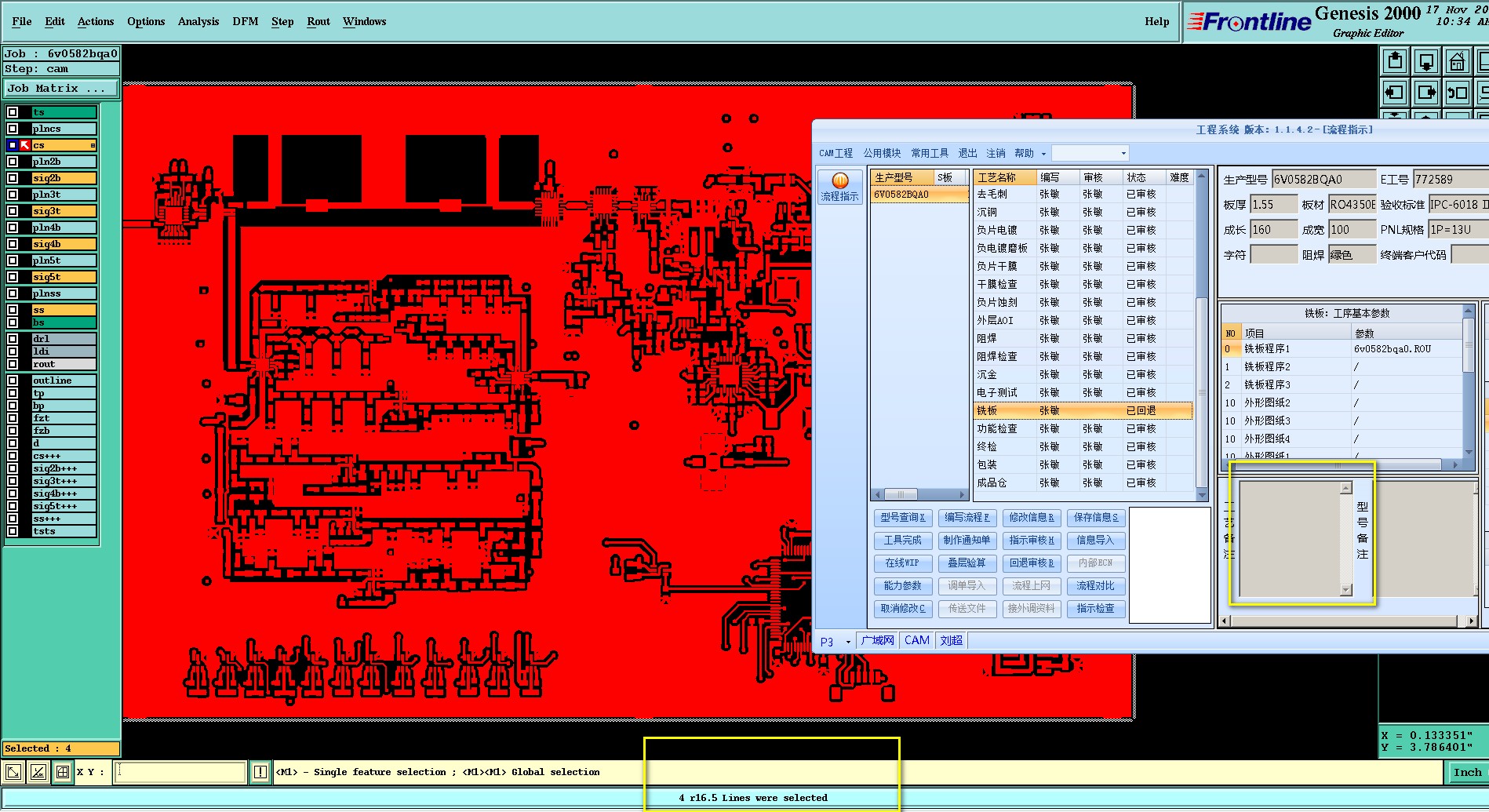Open the Rout menu

click(x=319, y=21)
